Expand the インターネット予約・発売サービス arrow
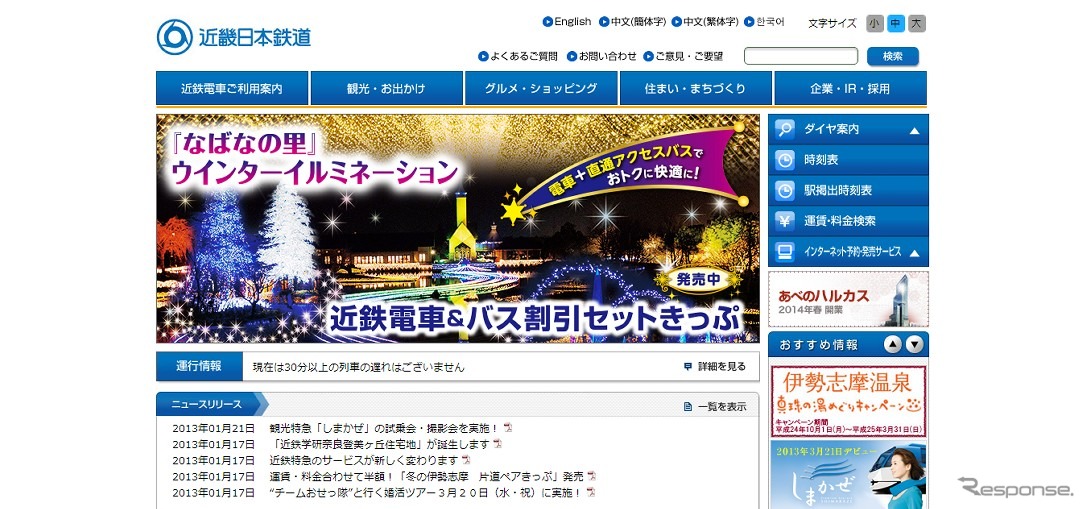 (x=914, y=253)
